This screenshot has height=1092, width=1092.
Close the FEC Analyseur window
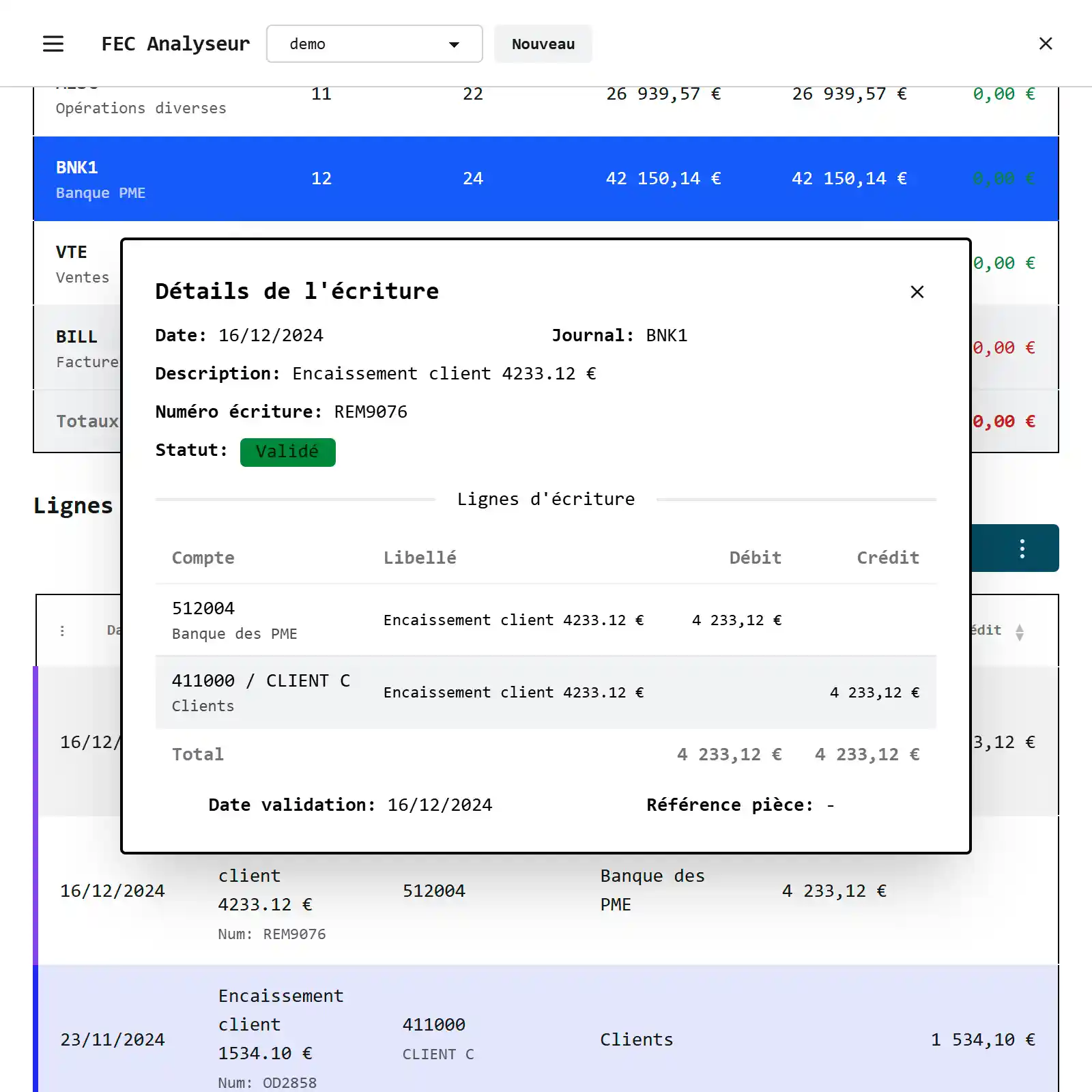point(1045,44)
